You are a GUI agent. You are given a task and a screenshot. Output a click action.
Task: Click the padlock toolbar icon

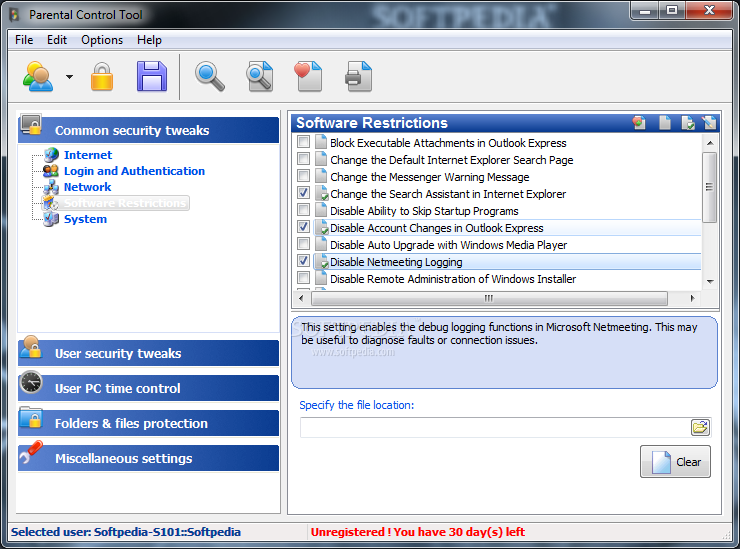[x=102, y=76]
